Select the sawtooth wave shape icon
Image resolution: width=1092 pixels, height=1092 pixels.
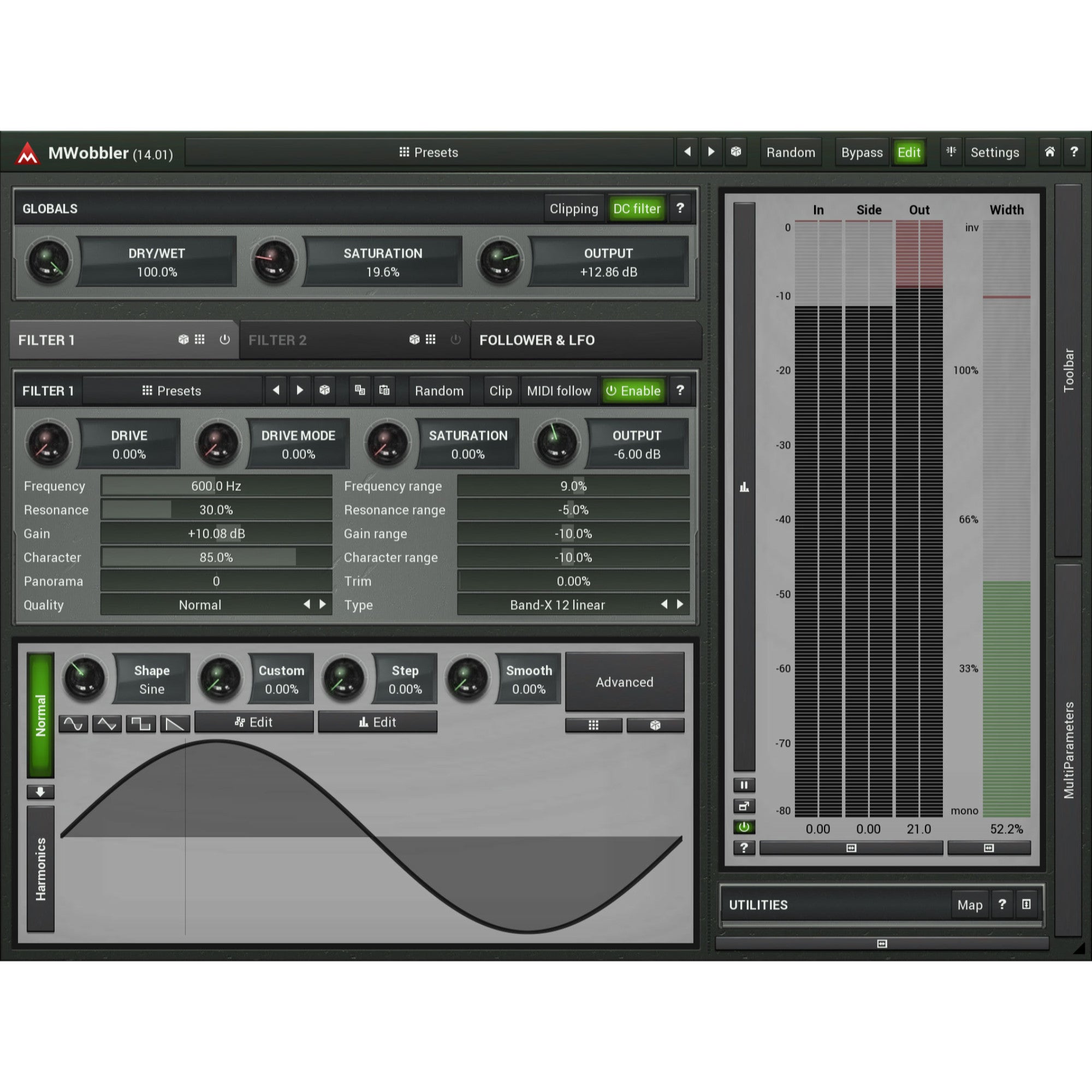tap(175, 724)
